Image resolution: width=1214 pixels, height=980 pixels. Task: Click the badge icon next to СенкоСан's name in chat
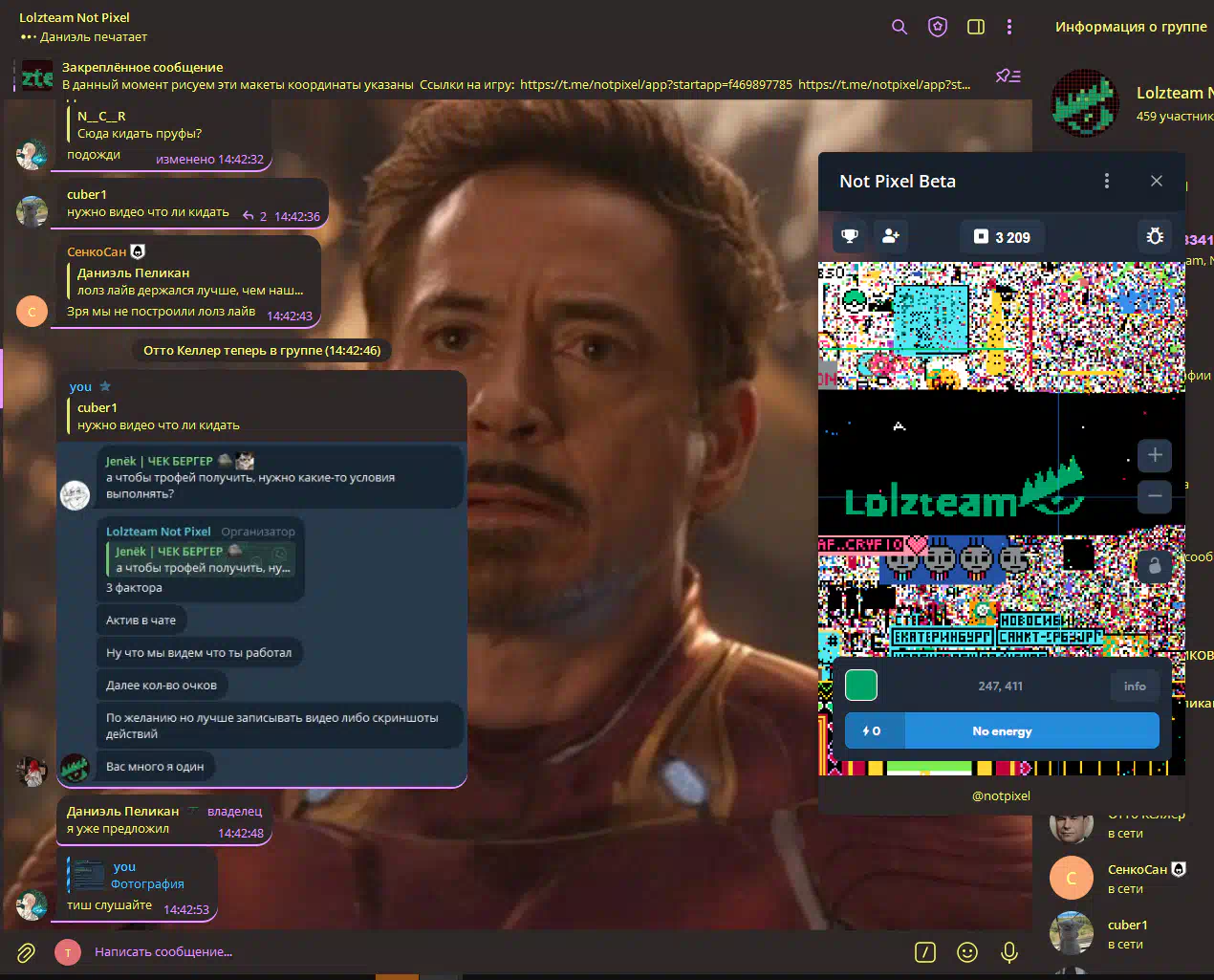coord(138,251)
